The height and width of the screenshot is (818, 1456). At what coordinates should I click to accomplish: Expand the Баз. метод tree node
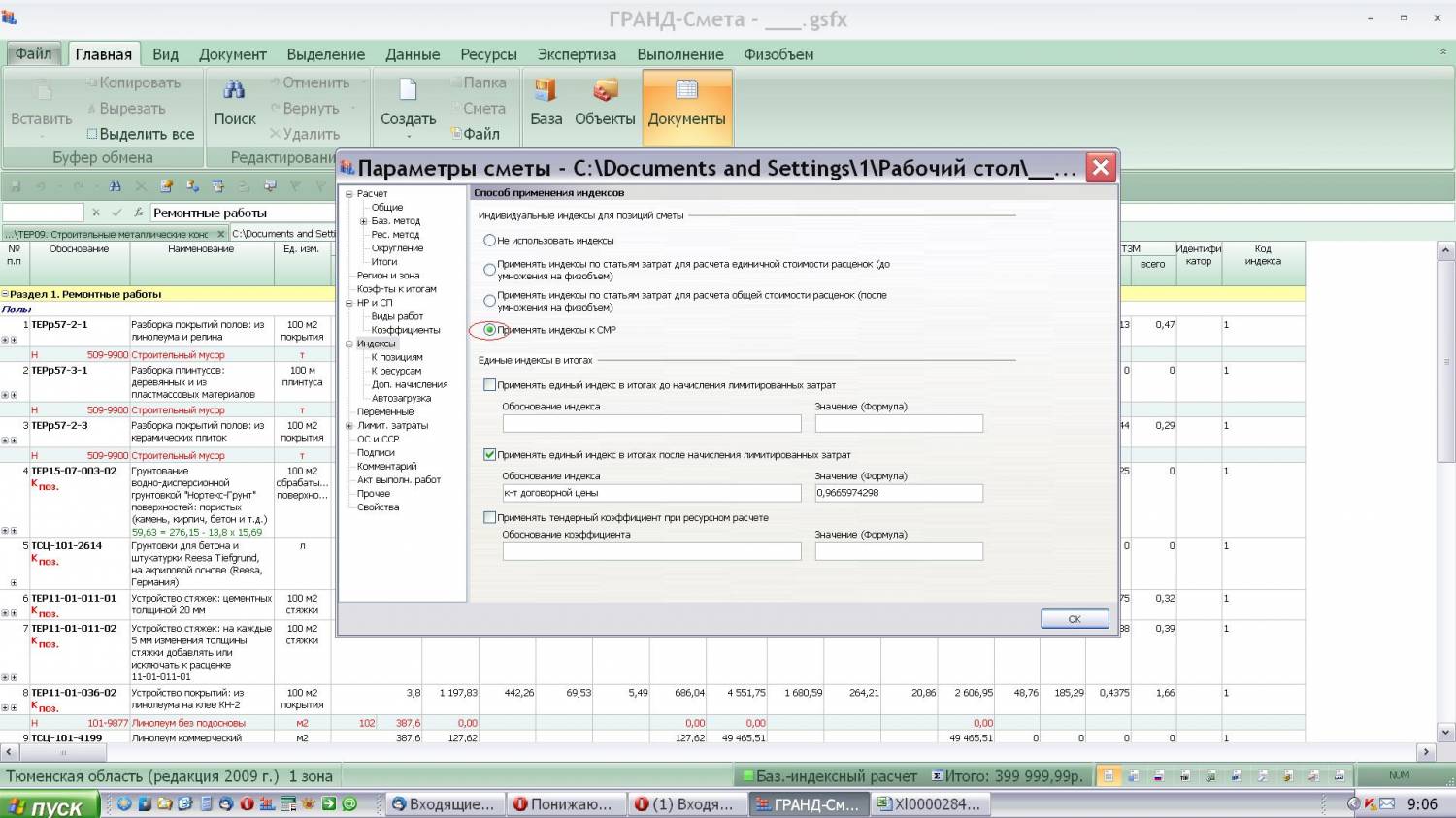363,221
